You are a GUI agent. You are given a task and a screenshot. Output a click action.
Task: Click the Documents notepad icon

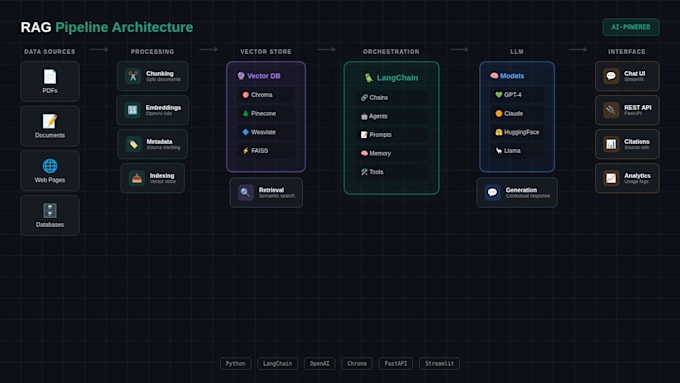click(50, 121)
